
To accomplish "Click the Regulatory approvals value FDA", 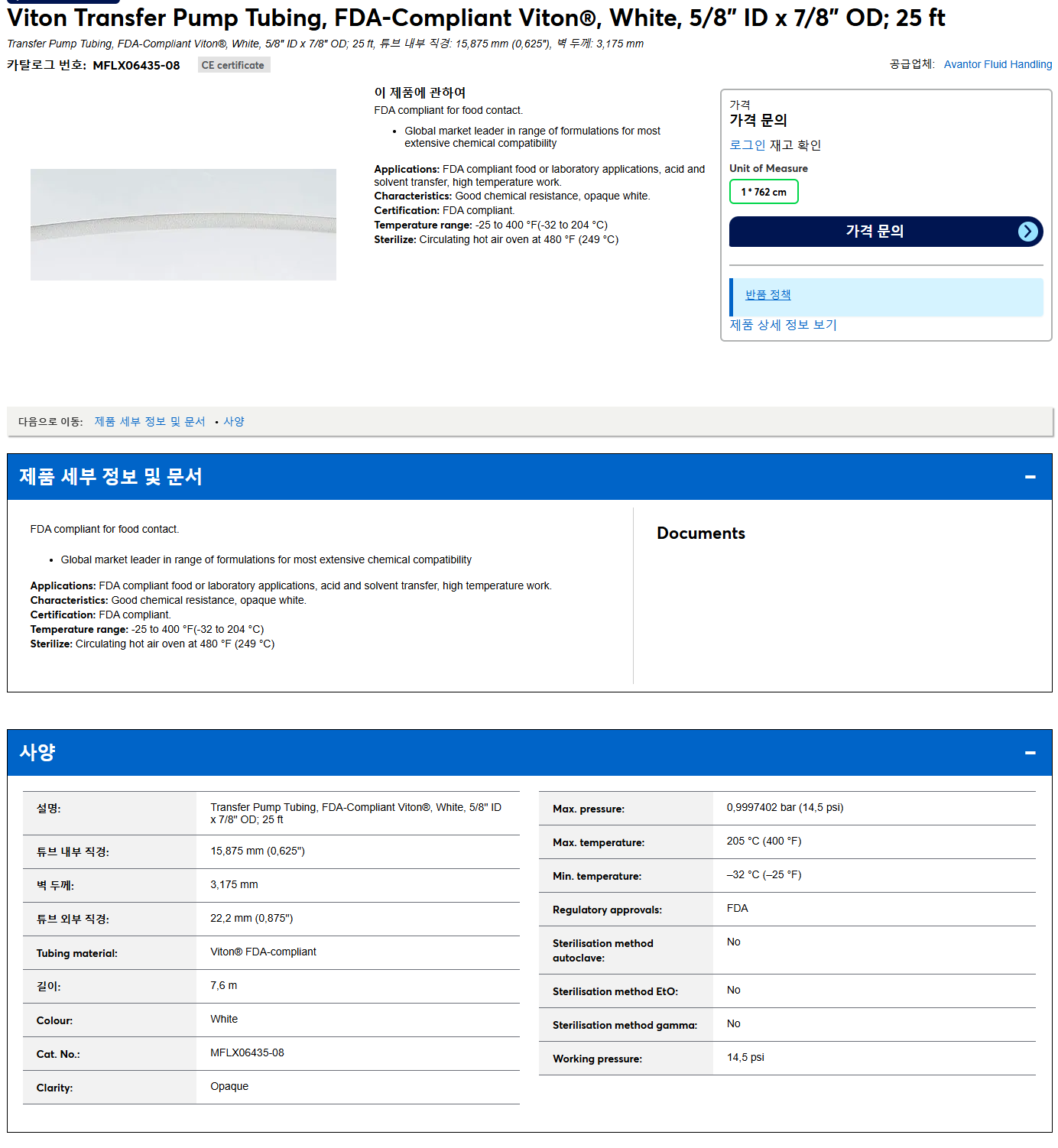I will pos(738,909).
